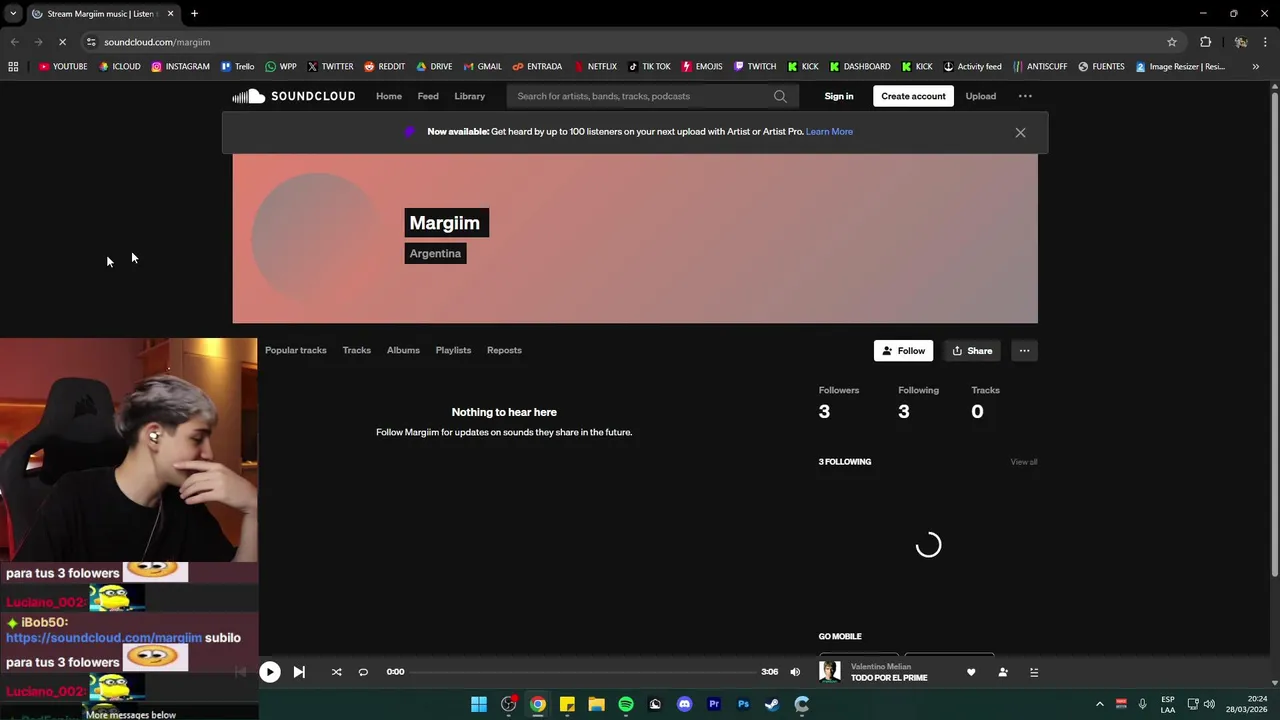Switch to the Reposts tab
The height and width of the screenshot is (720, 1280).
[x=504, y=350]
